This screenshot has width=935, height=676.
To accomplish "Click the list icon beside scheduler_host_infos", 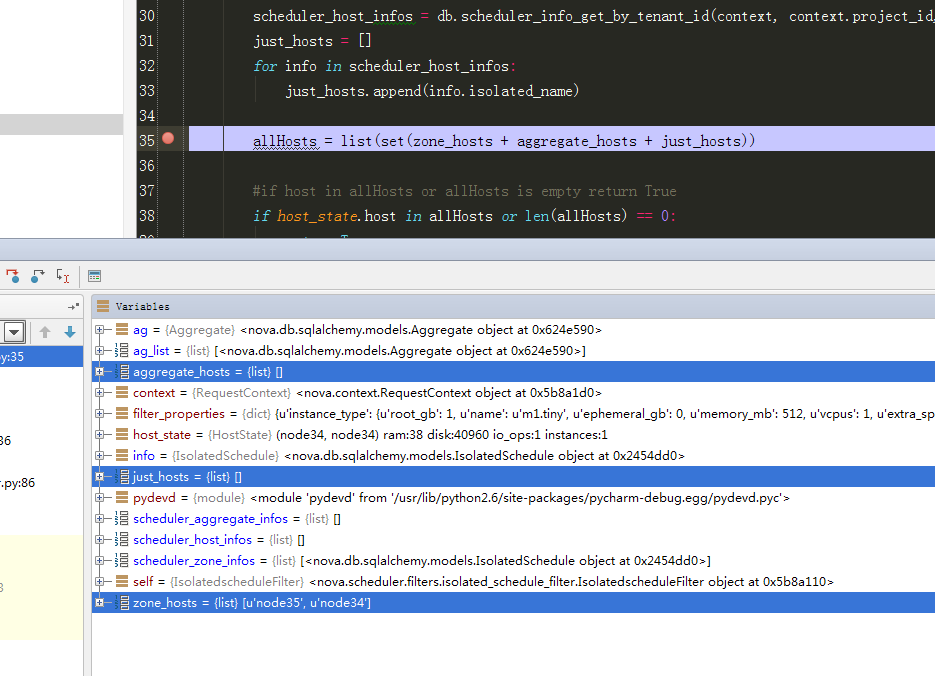I will coord(122,539).
